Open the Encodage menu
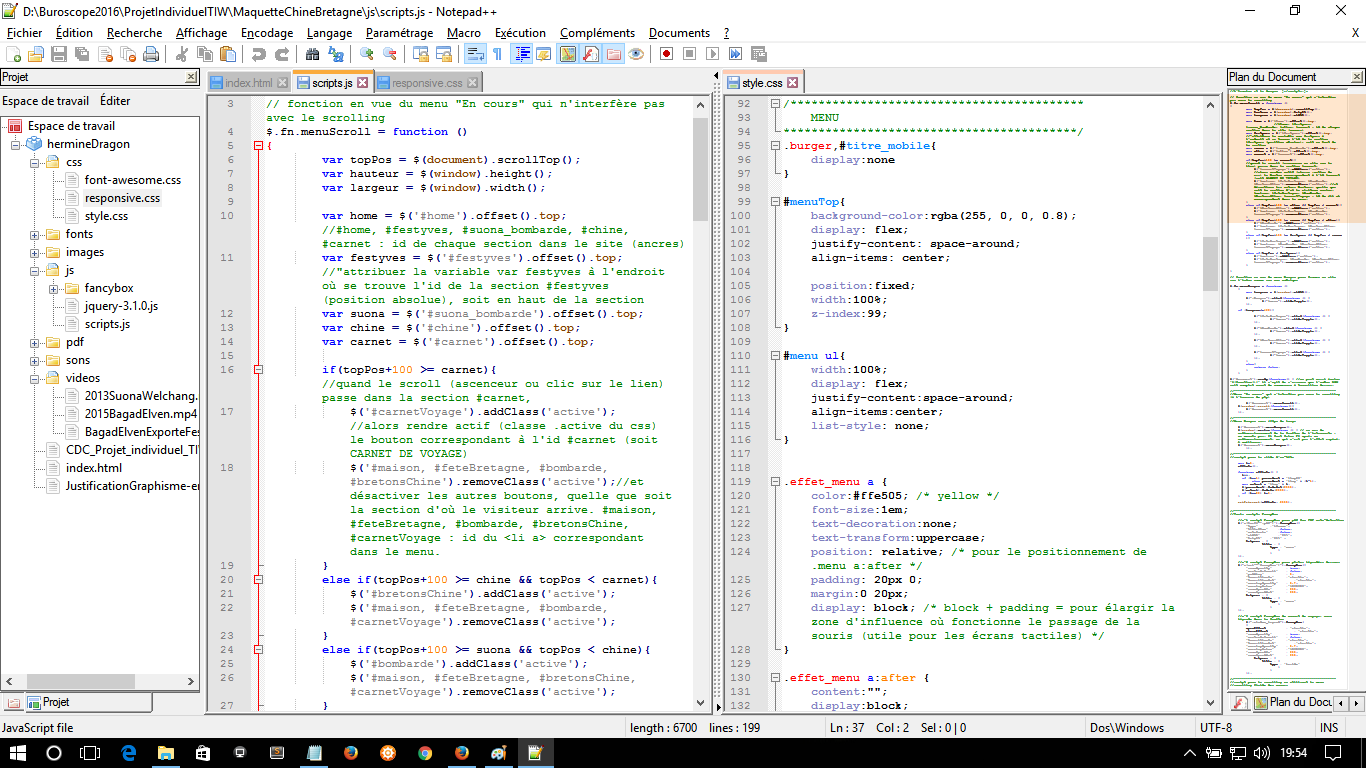The image size is (1366, 768). (267, 33)
